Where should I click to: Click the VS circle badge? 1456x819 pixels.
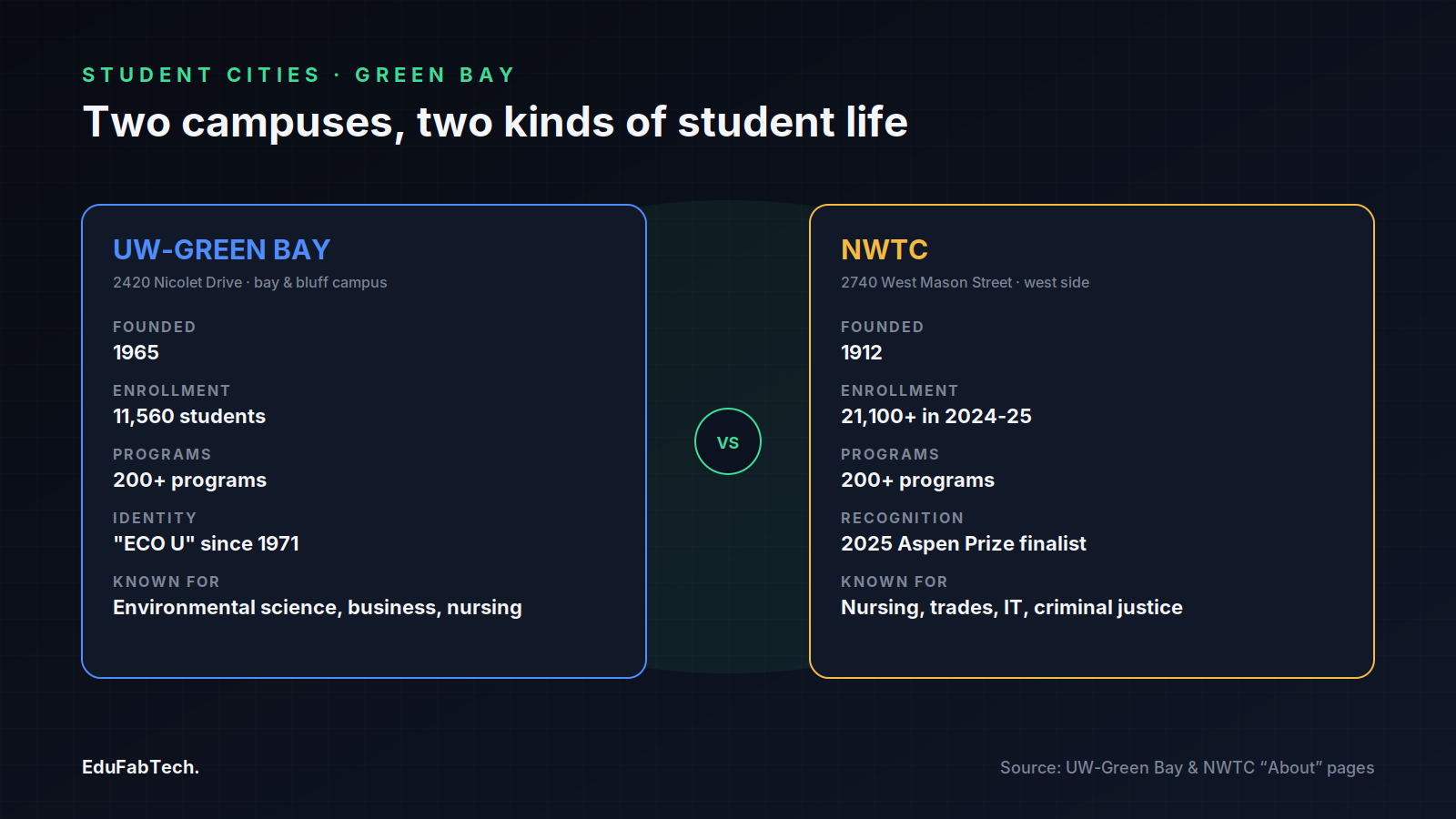(728, 441)
